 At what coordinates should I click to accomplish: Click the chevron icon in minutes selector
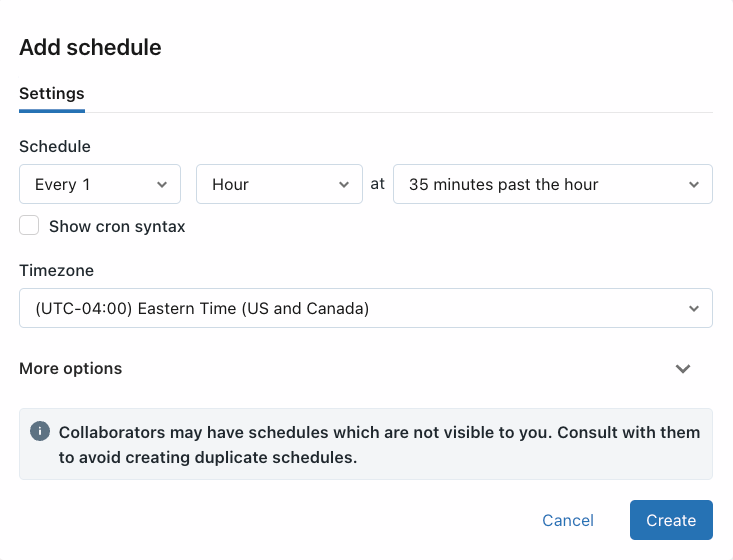tap(694, 185)
